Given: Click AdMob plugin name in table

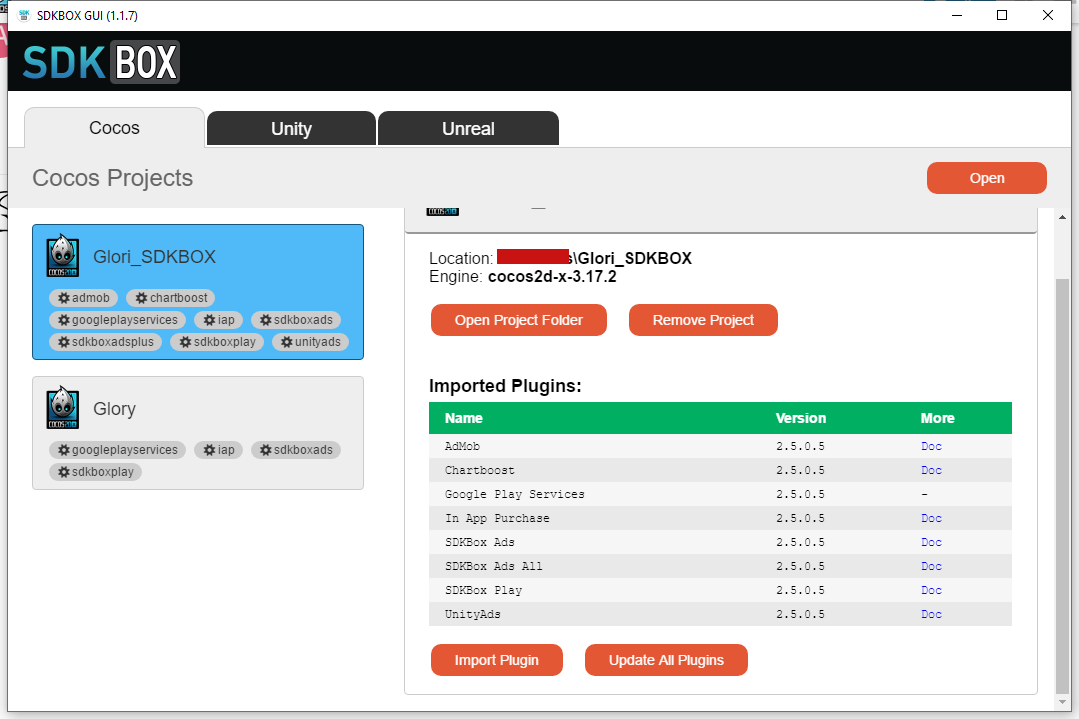Looking at the screenshot, I should (462, 447).
